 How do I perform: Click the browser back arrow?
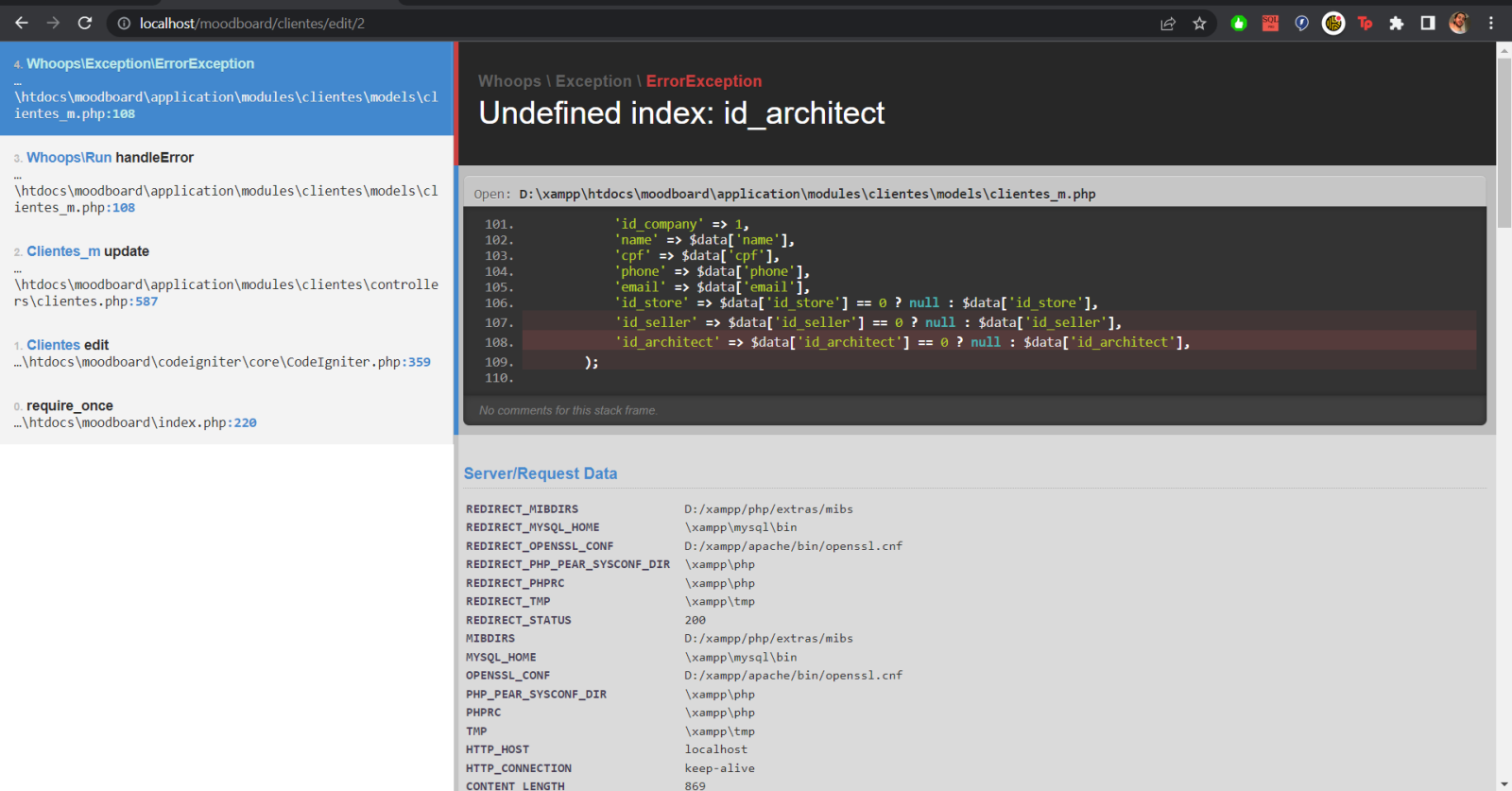click(21, 23)
